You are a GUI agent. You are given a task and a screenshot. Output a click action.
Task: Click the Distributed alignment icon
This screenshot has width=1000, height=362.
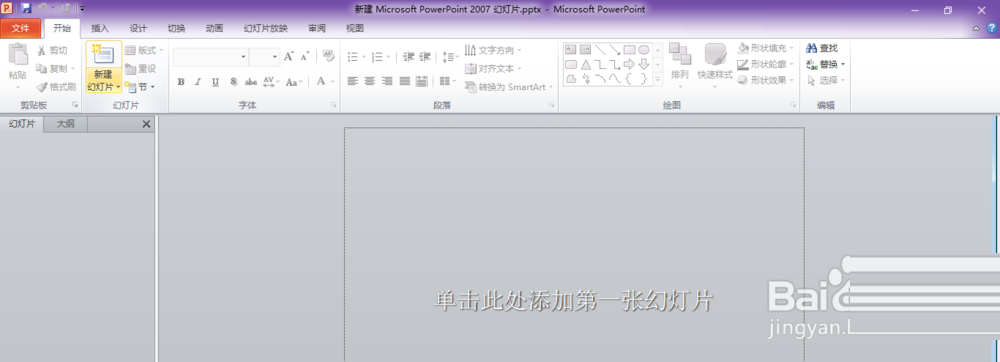coord(422,82)
